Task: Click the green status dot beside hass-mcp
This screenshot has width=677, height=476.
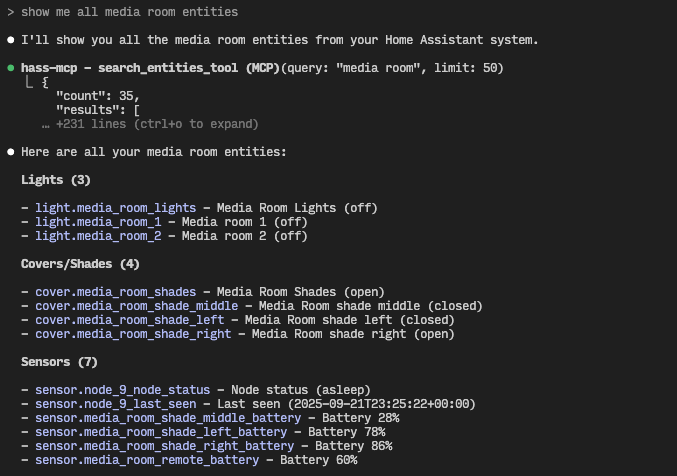Action: point(11,68)
